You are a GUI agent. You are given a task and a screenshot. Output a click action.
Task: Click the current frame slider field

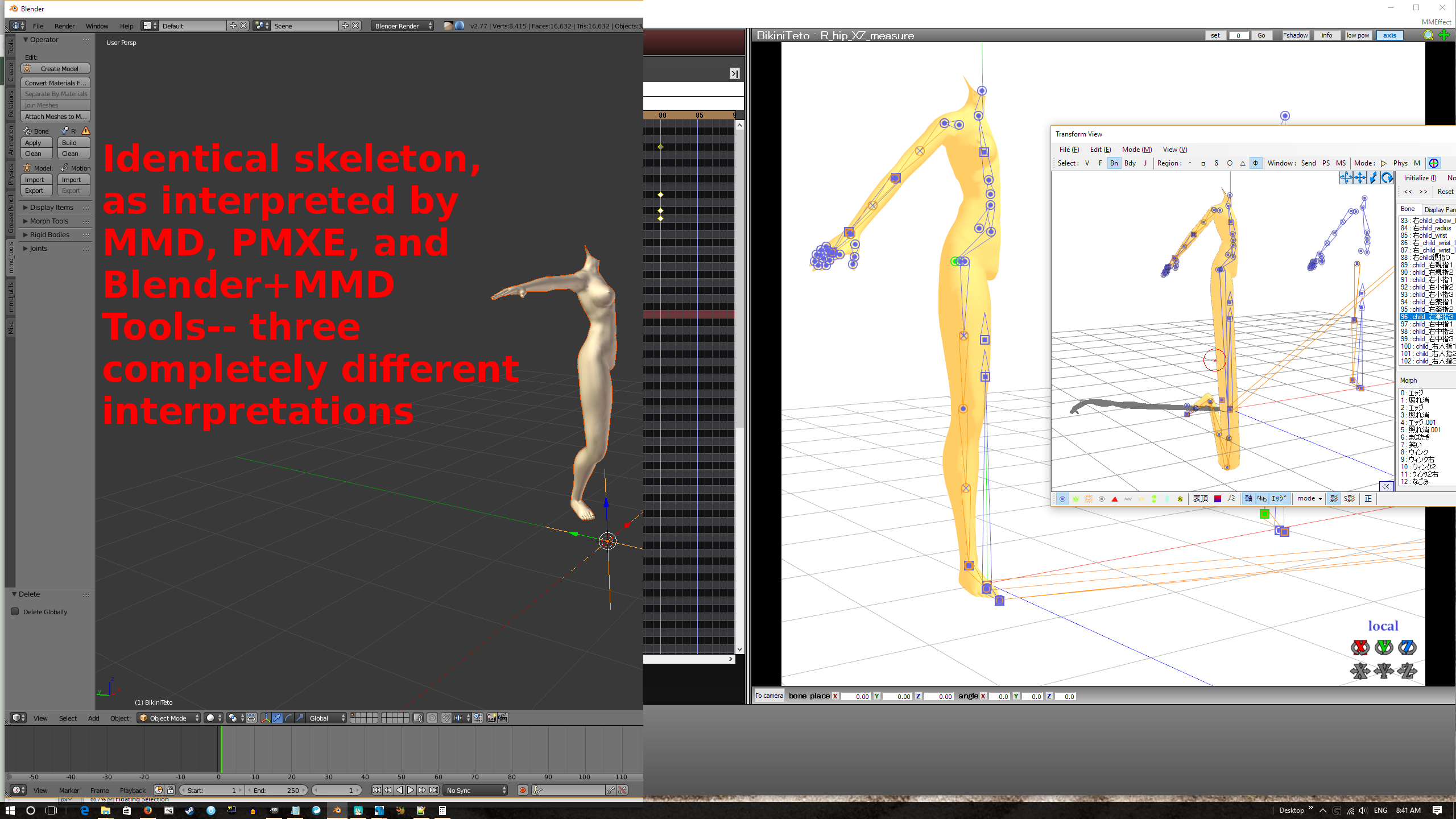(x=337, y=790)
